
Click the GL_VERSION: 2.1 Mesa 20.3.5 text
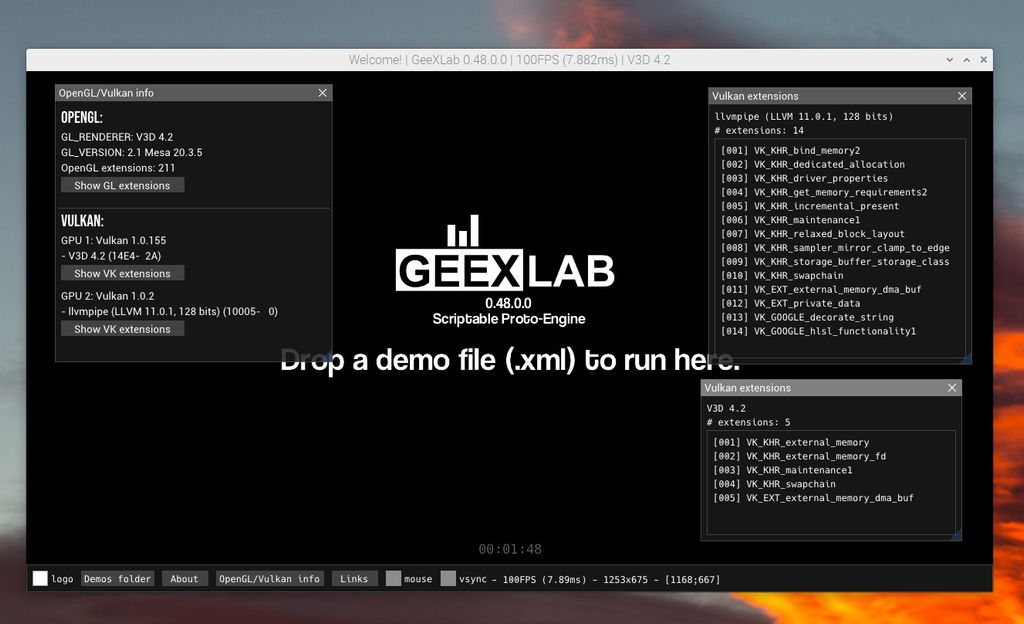(x=131, y=153)
